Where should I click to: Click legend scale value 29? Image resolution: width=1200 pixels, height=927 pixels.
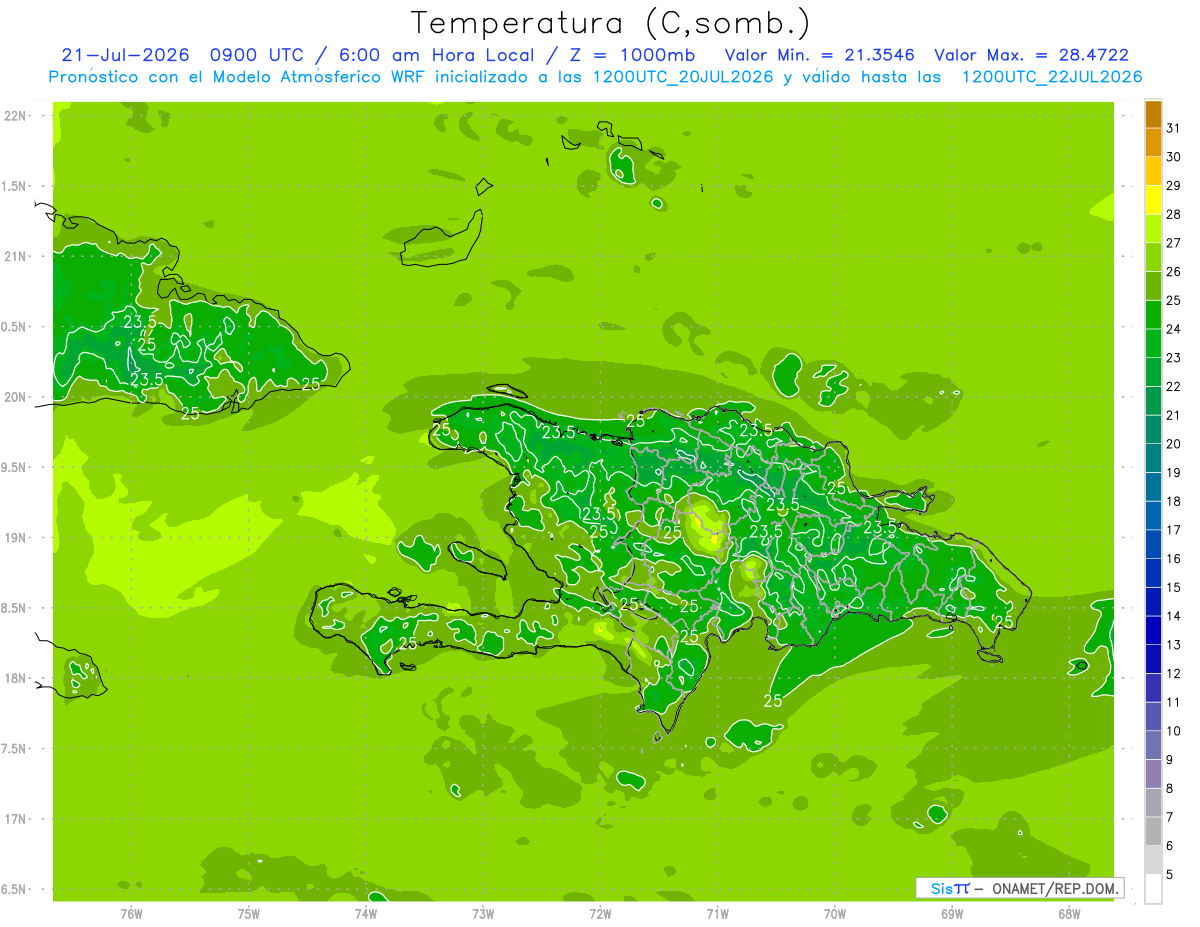1173,186
